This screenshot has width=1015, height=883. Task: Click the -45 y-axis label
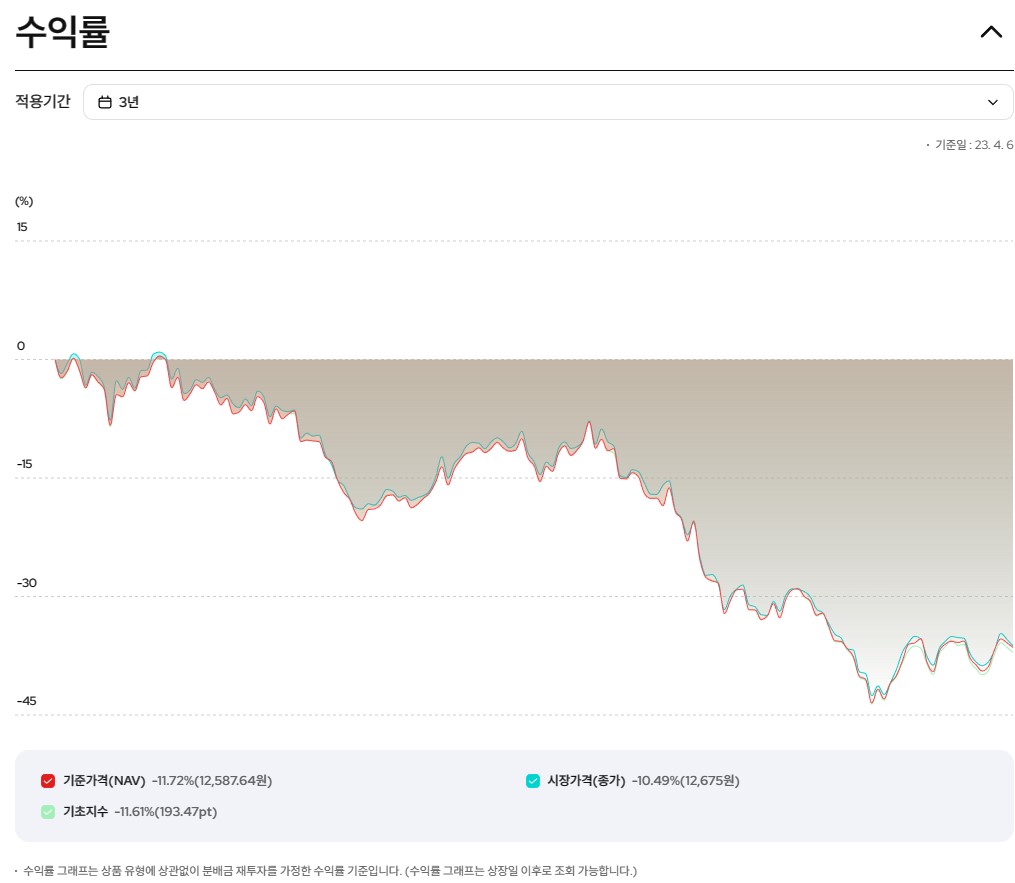27,701
